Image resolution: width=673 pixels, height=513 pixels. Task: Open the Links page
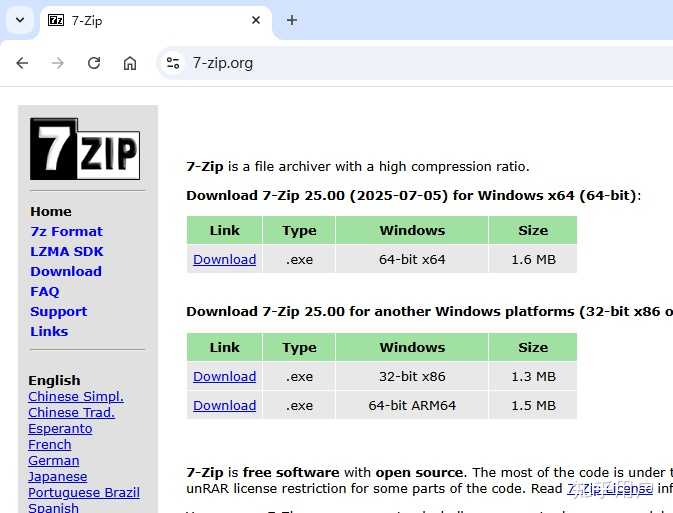[49, 331]
